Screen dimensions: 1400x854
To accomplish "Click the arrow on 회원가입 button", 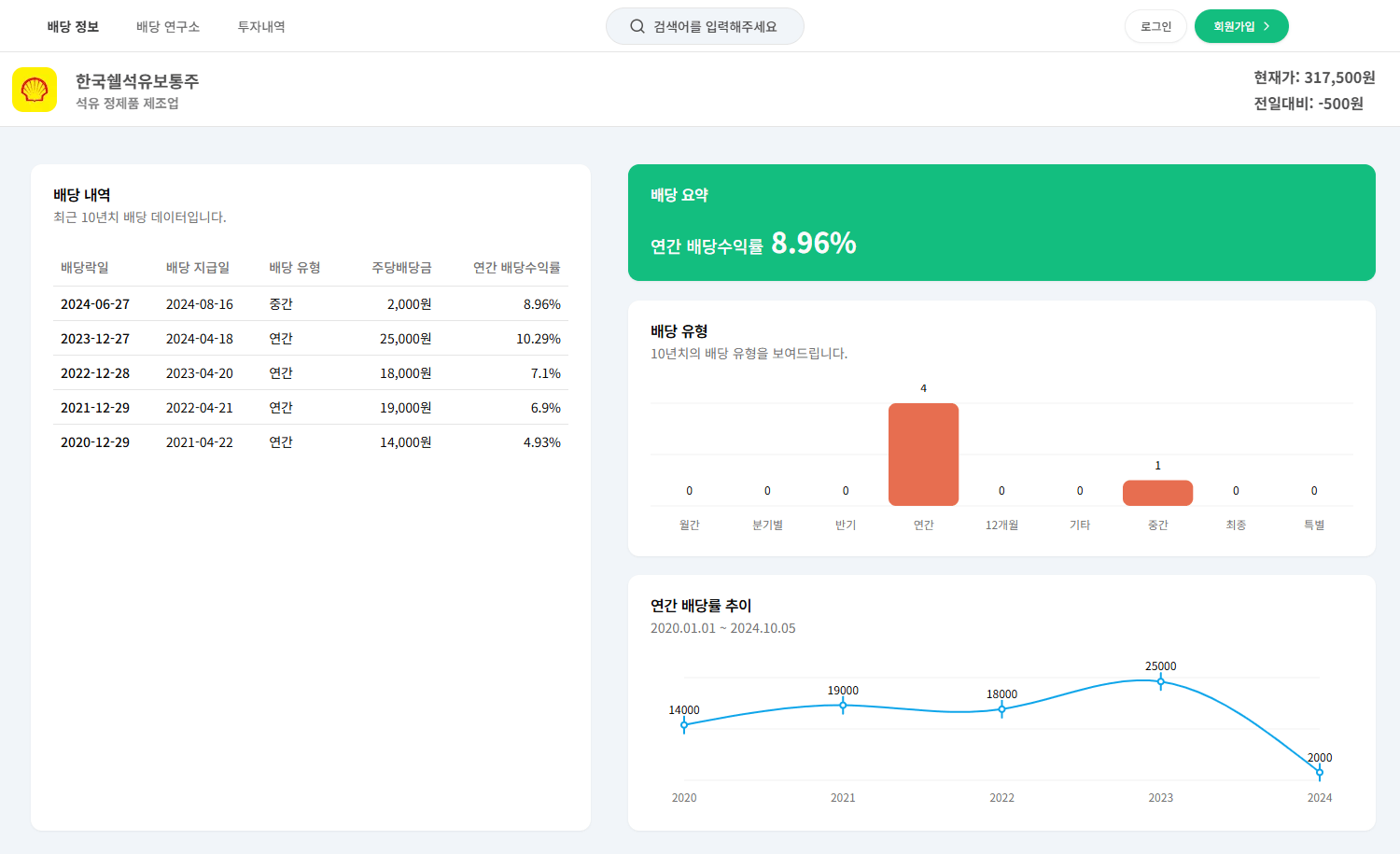I will tap(1267, 26).
